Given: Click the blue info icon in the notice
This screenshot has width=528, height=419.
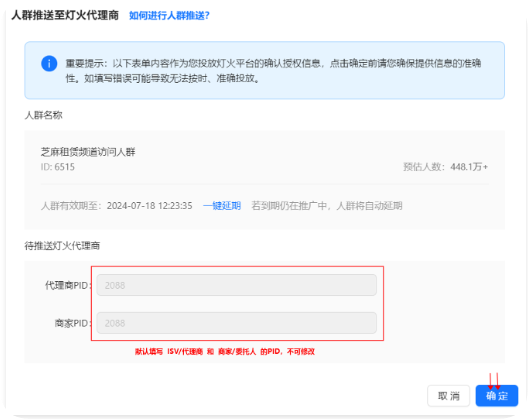Looking at the screenshot, I should pos(49,63).
